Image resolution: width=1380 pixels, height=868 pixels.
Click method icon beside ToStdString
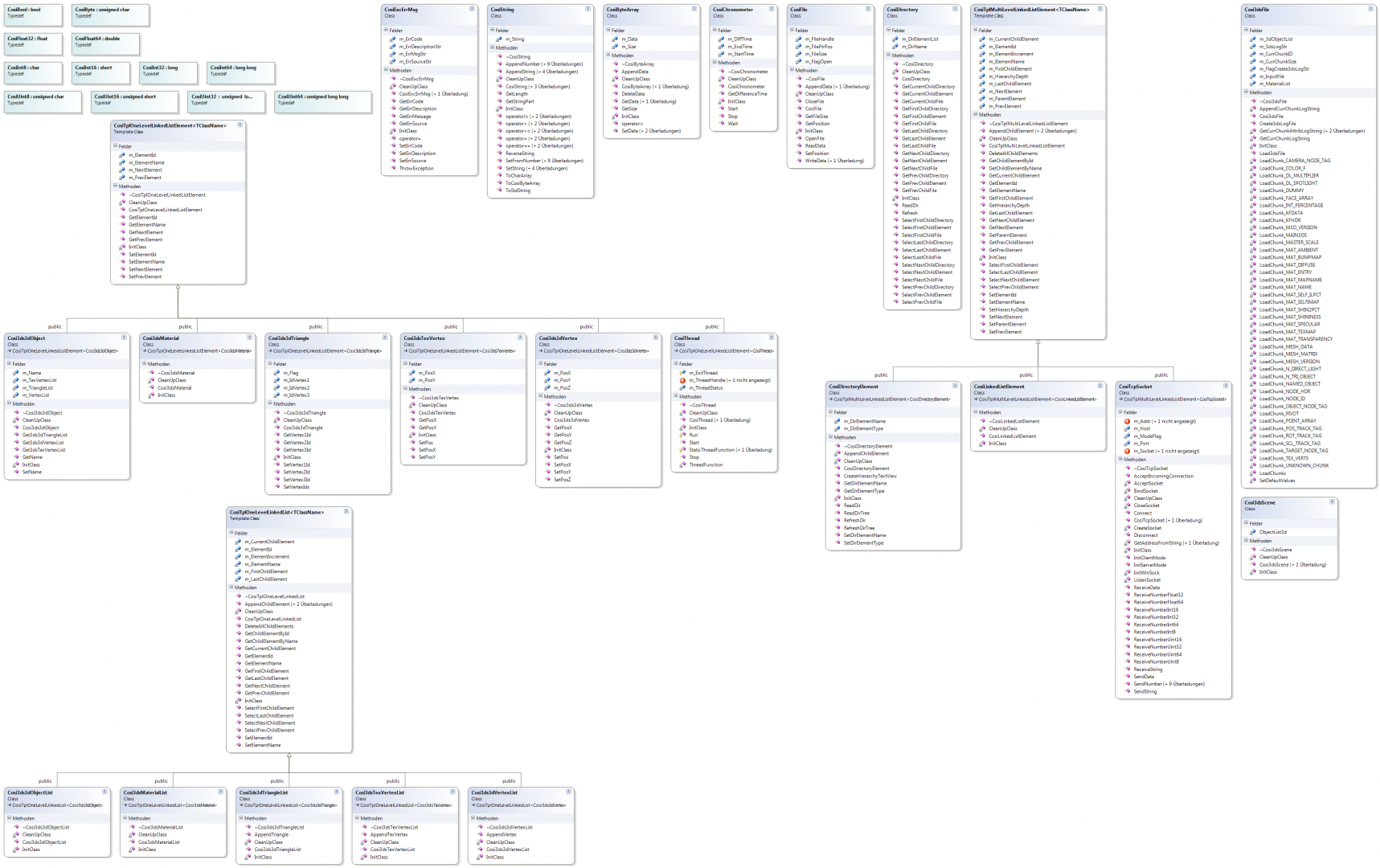(499, 190)
